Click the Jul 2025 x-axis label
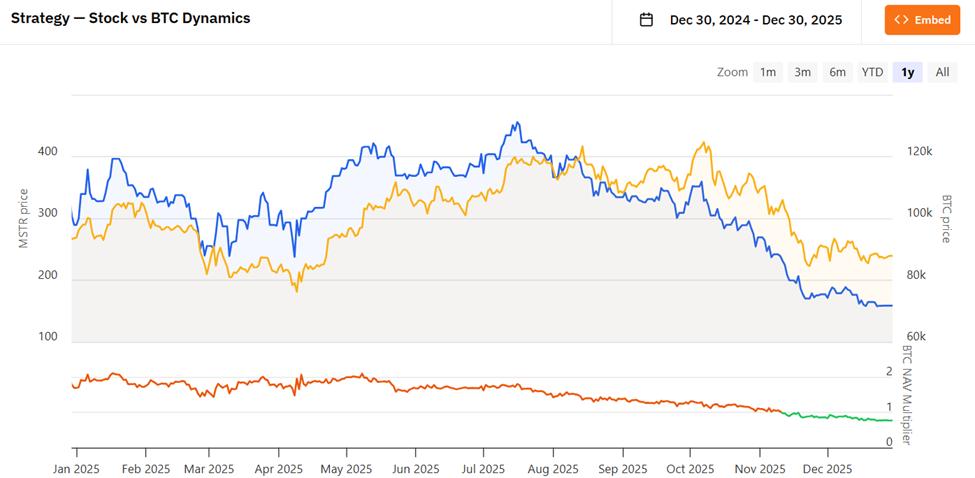Viewport: 975px width, 478px height. (x=483, y=468)
